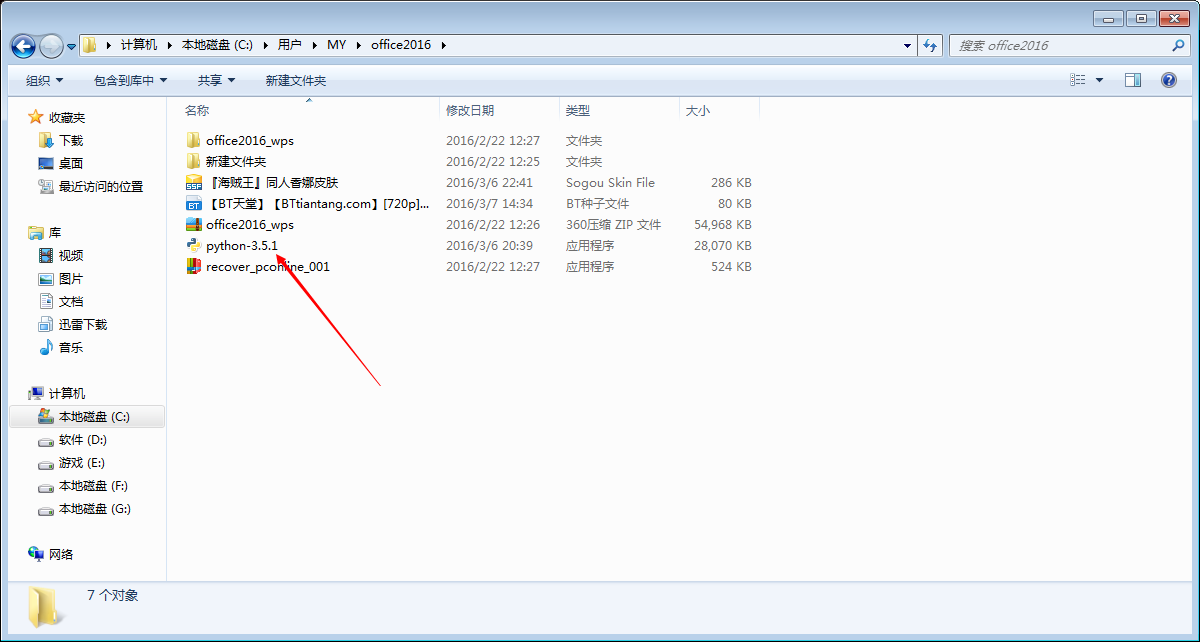1200x642 pixels.
Task: Open the 共享 menu
Action: pos(216,80)
